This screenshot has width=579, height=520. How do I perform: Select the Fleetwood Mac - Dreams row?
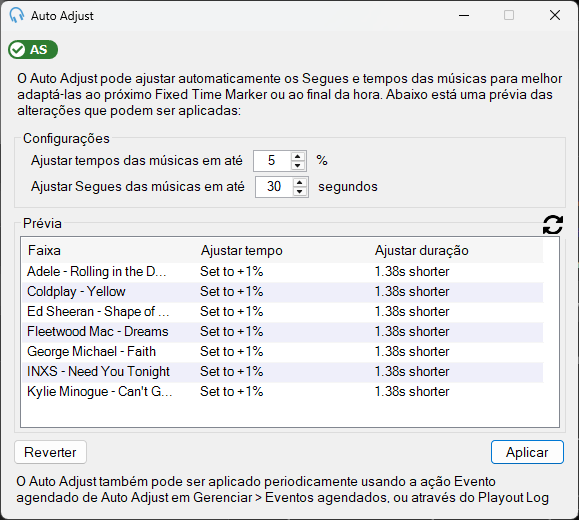(x=282, y=331)
